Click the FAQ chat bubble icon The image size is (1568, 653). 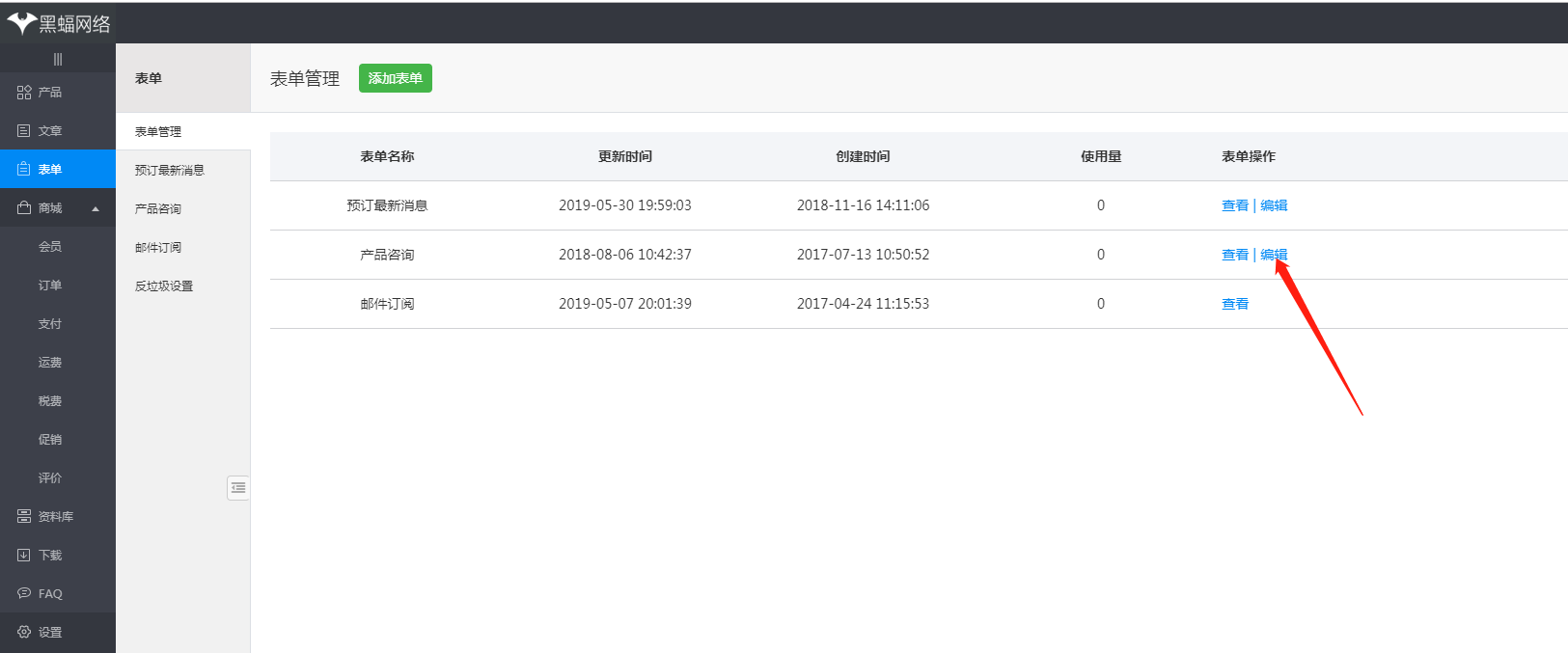click(x=24, y=593)
